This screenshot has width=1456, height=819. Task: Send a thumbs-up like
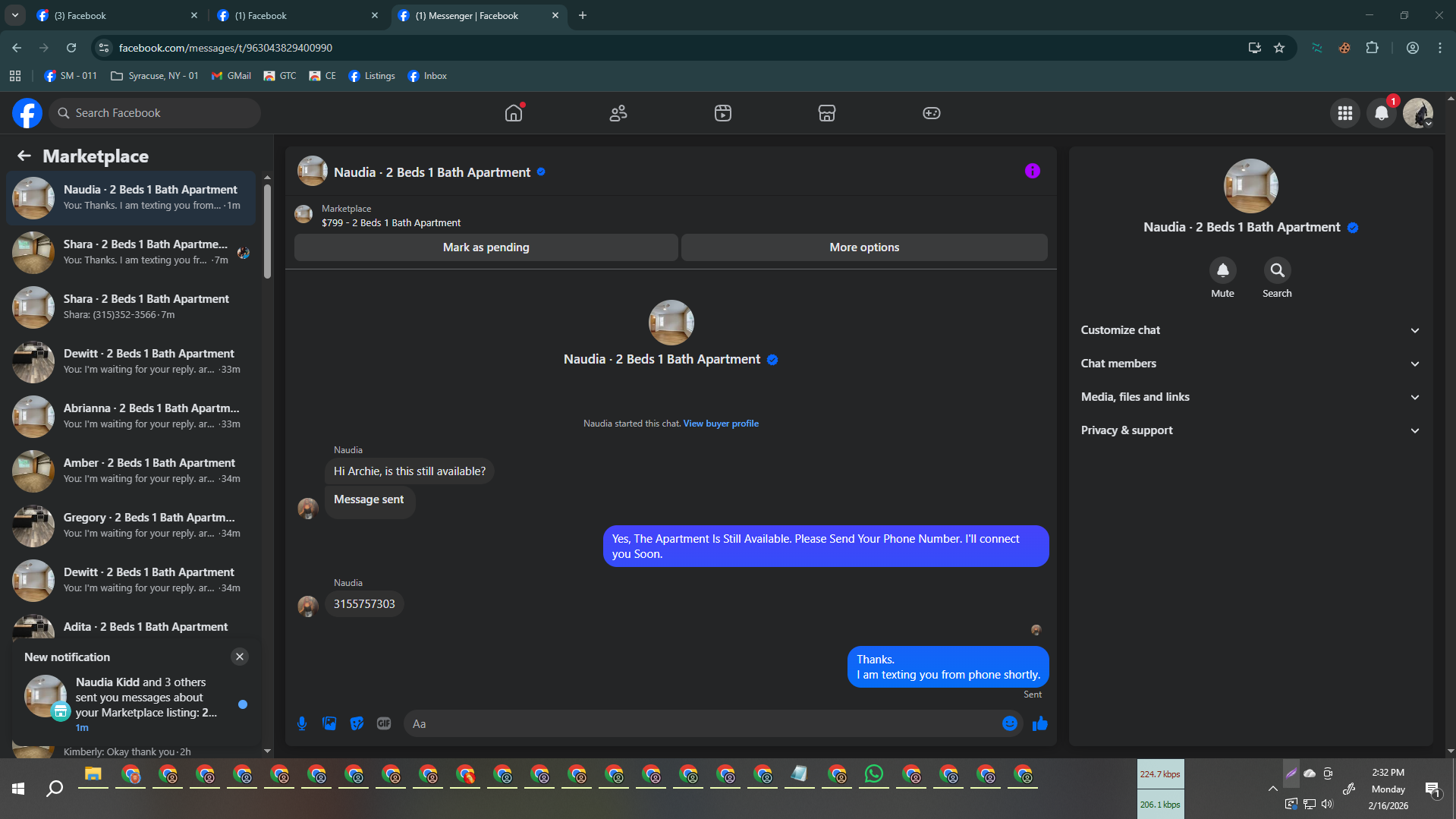click(1039, 723)
